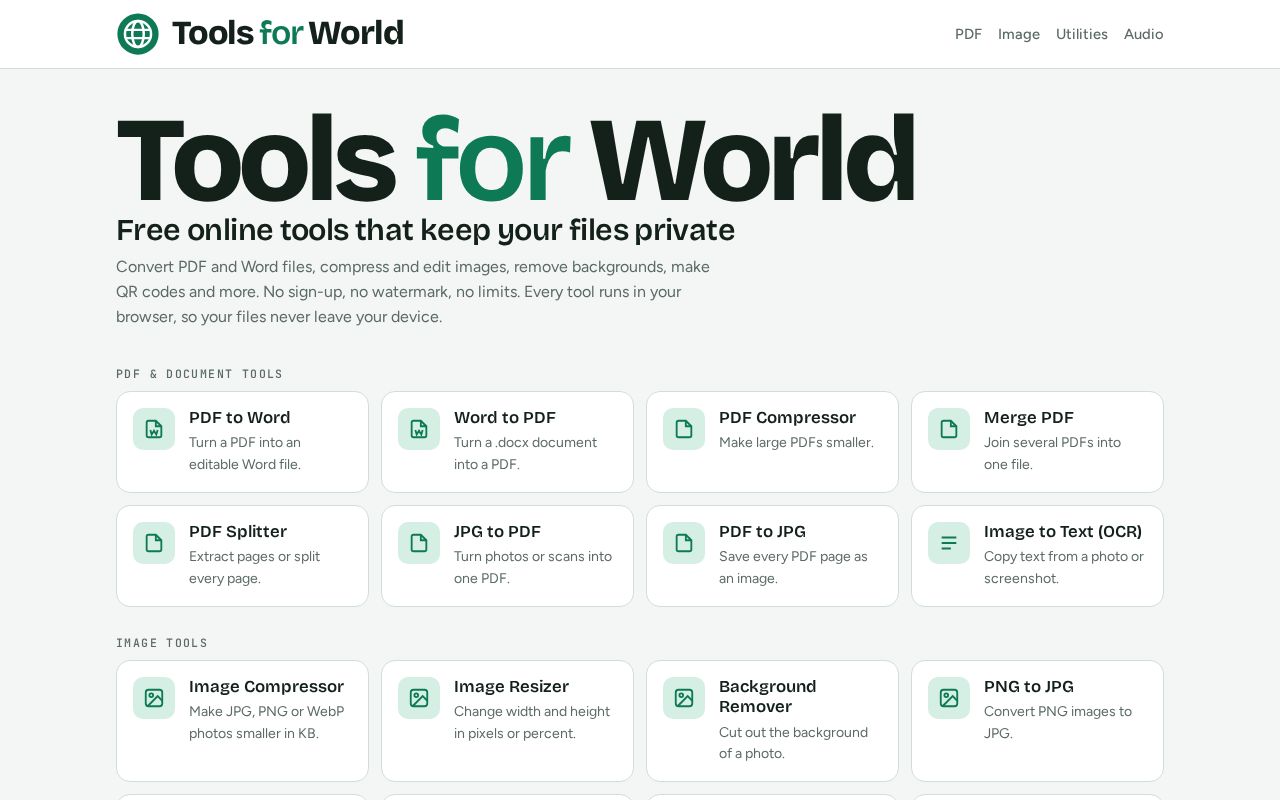
Task: Click the PDF to Word card icon
Action: tap(154, 429)
